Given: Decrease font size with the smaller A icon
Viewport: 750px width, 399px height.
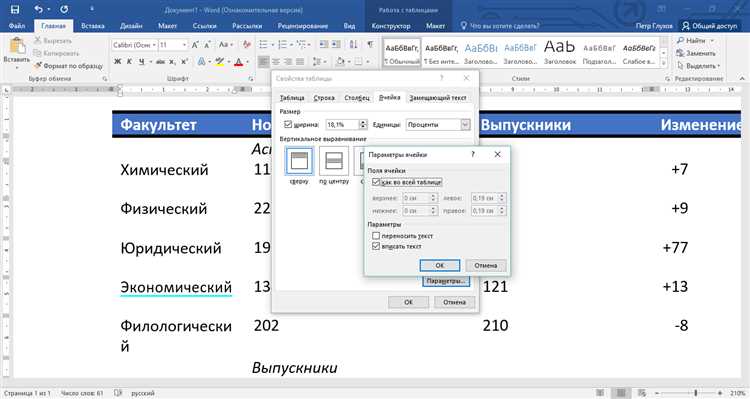Looking at the screenshot, I should pos(208,44).
